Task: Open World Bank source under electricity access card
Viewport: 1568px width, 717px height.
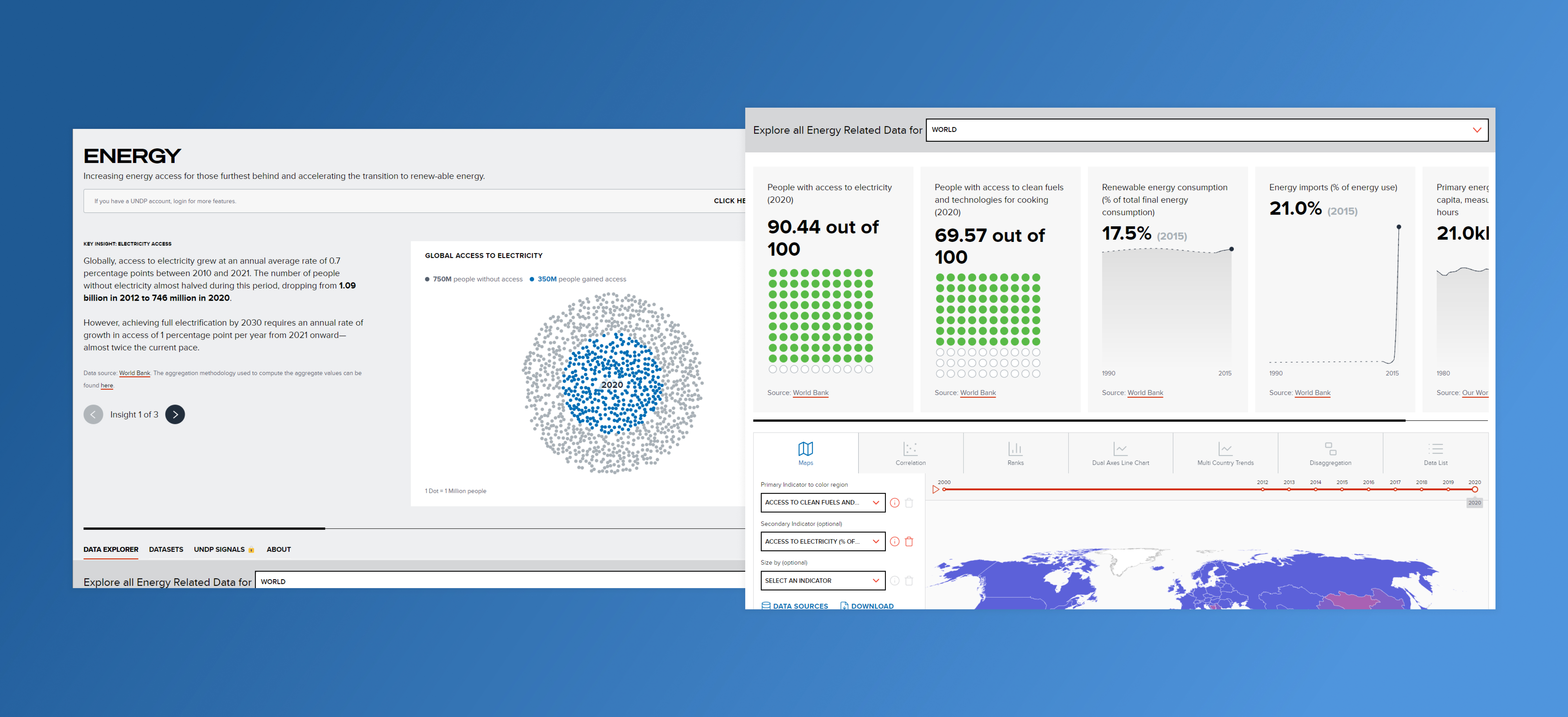Action: point(811,393)
